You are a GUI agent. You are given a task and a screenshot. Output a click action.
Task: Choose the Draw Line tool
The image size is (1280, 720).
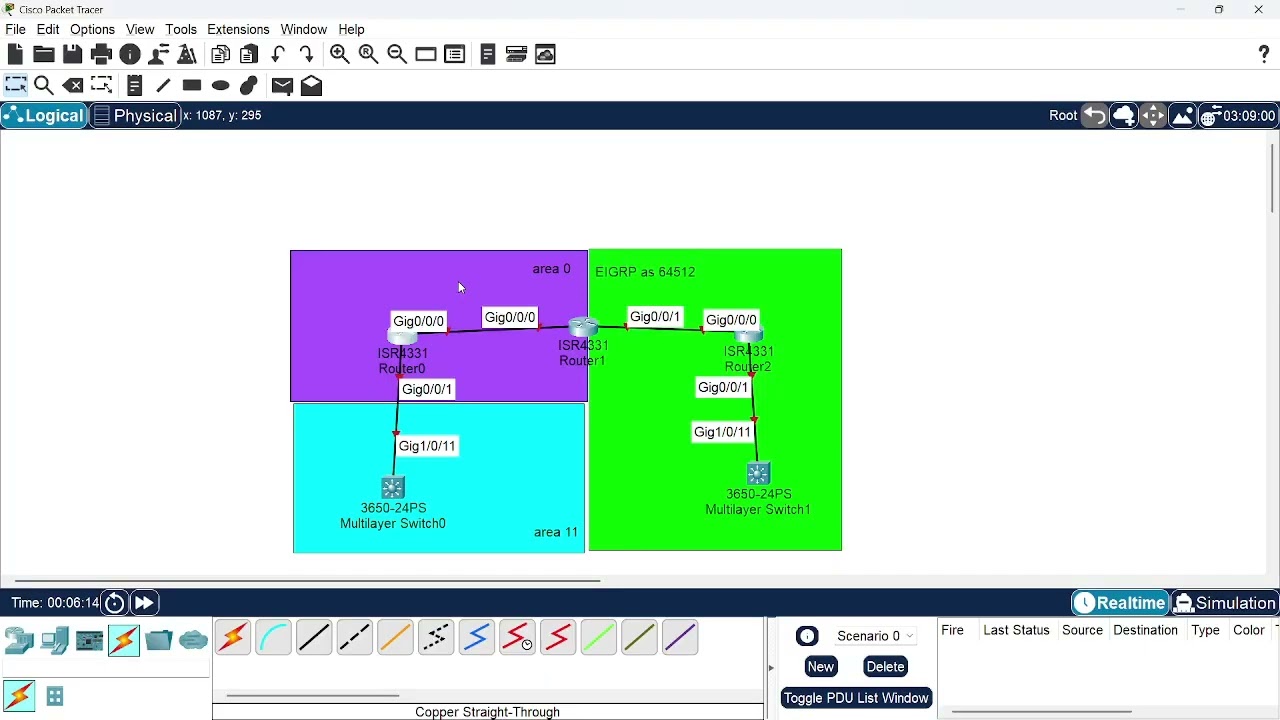pos(163,85)
